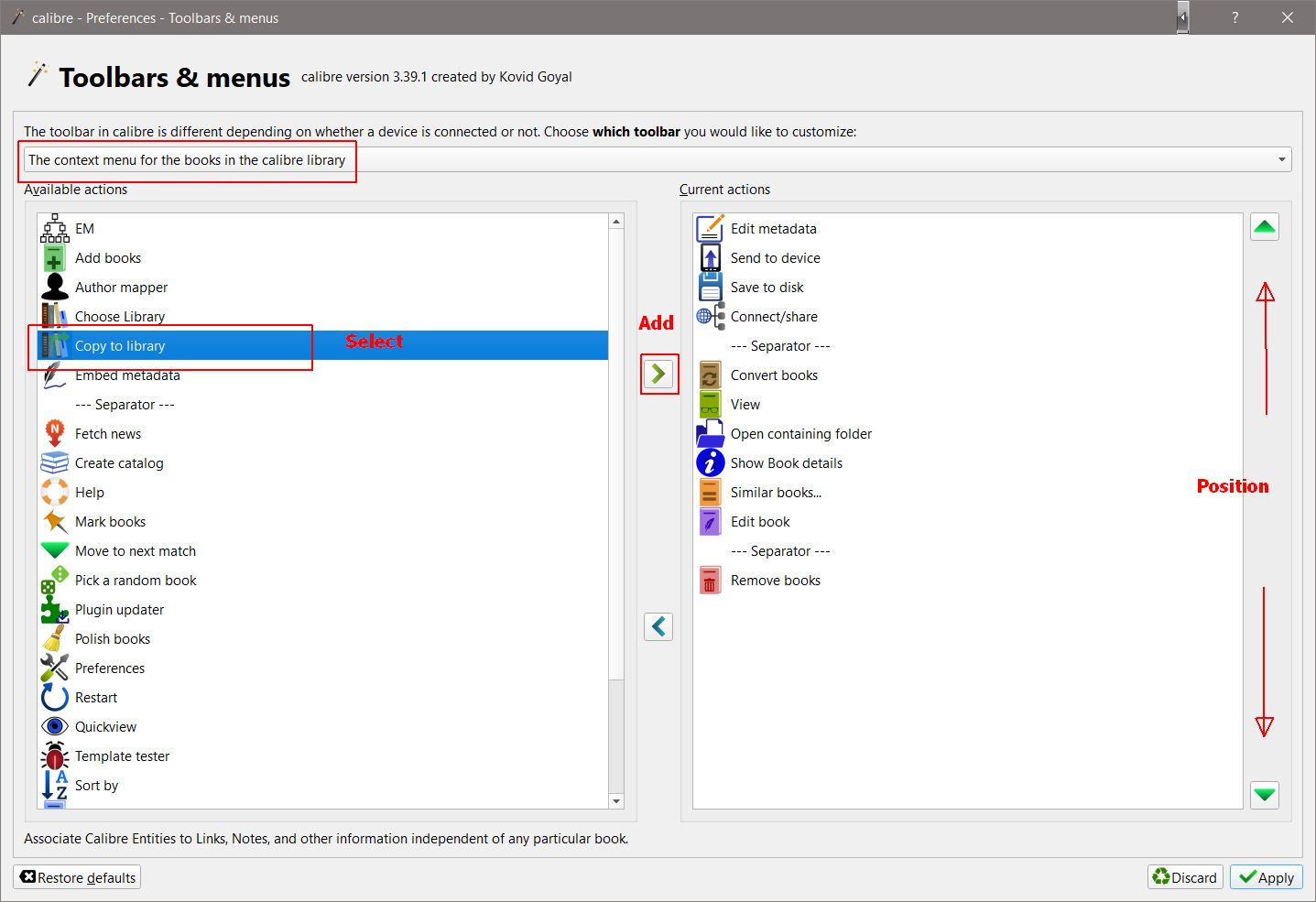The width and height of the screenshot is (1316, 902).
Task: Apply the toolbar changes
Action: 1267,877
